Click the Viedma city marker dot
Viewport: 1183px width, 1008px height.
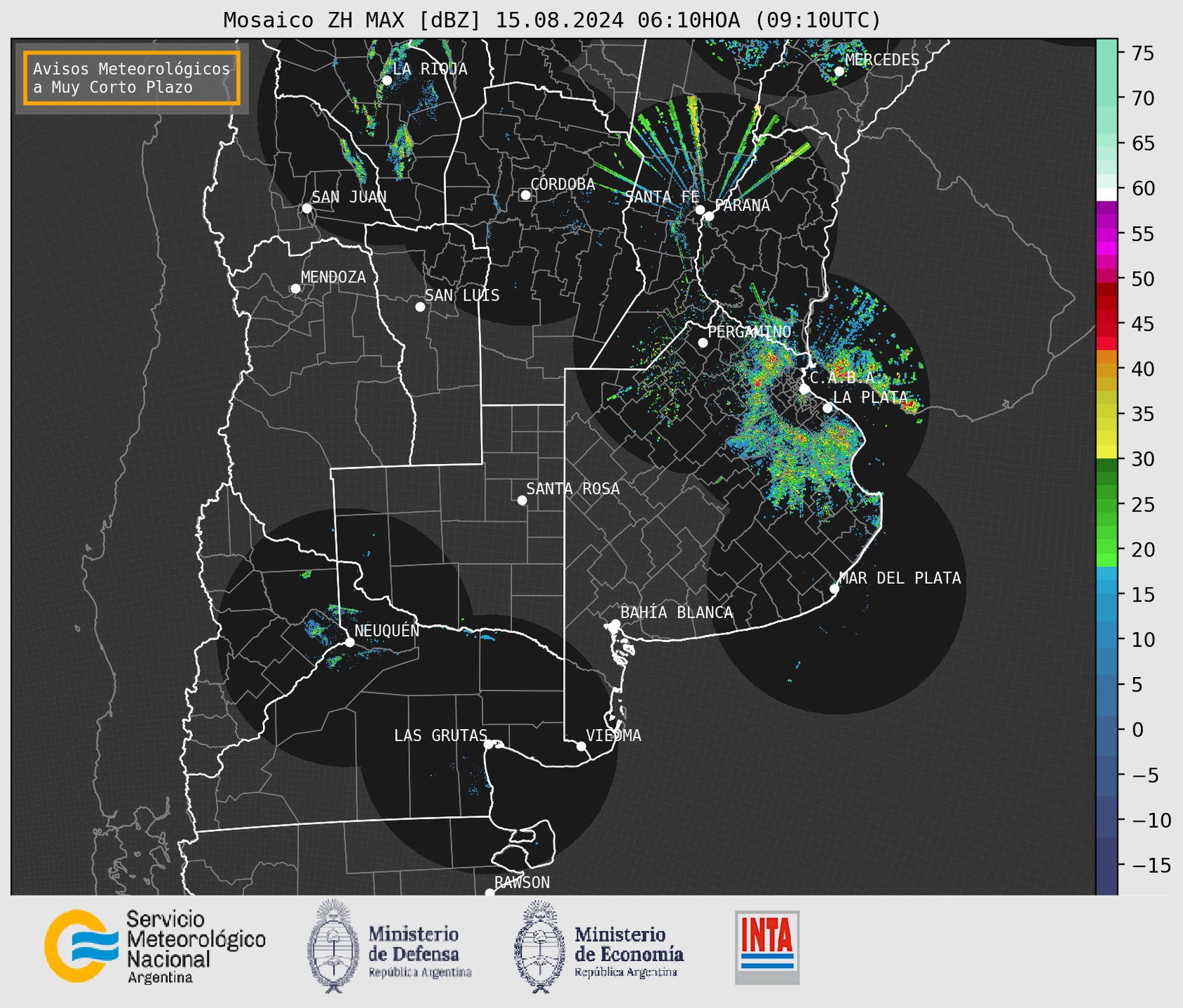click(581, 746)
